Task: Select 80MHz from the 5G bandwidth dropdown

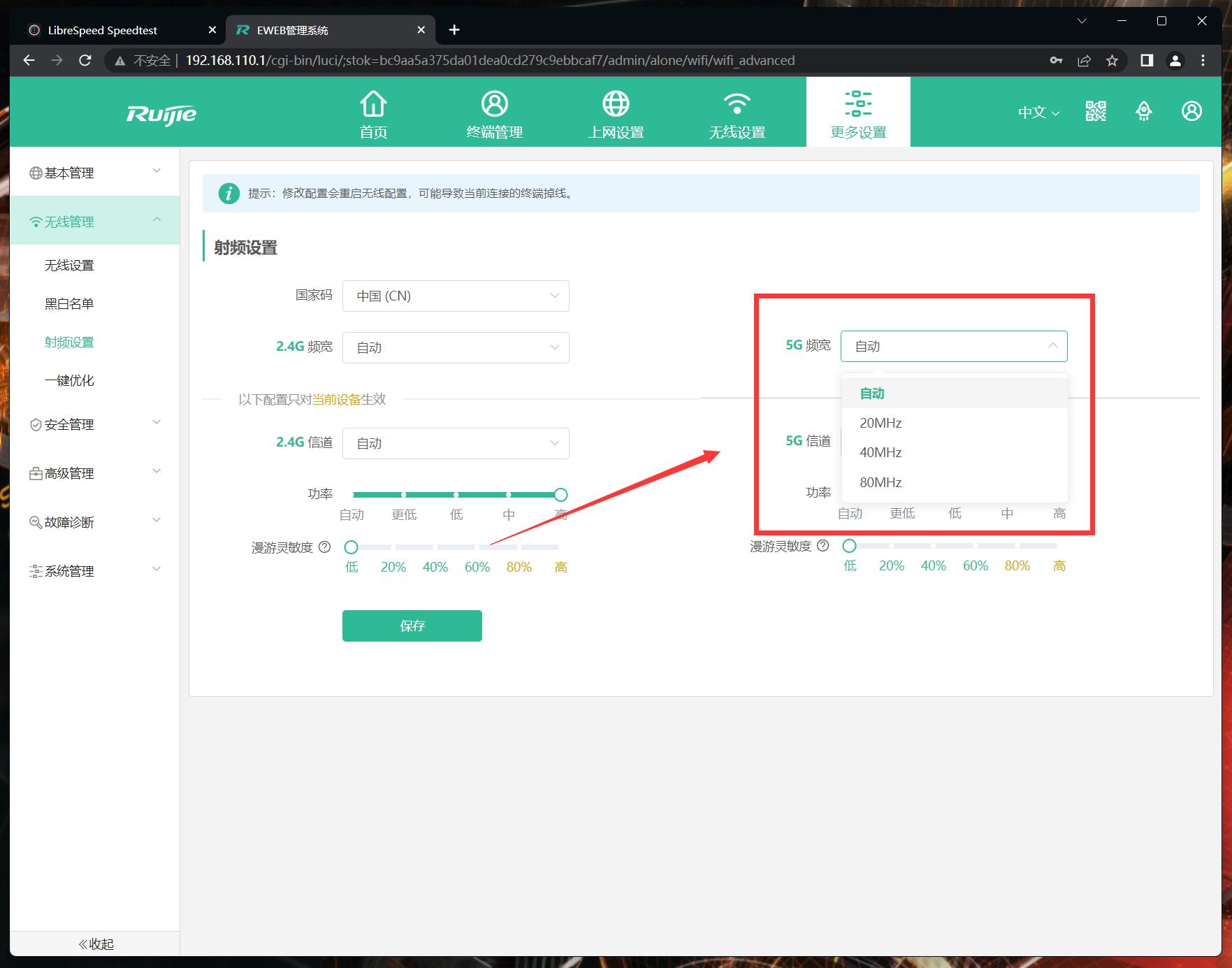Action: [879, 482]
